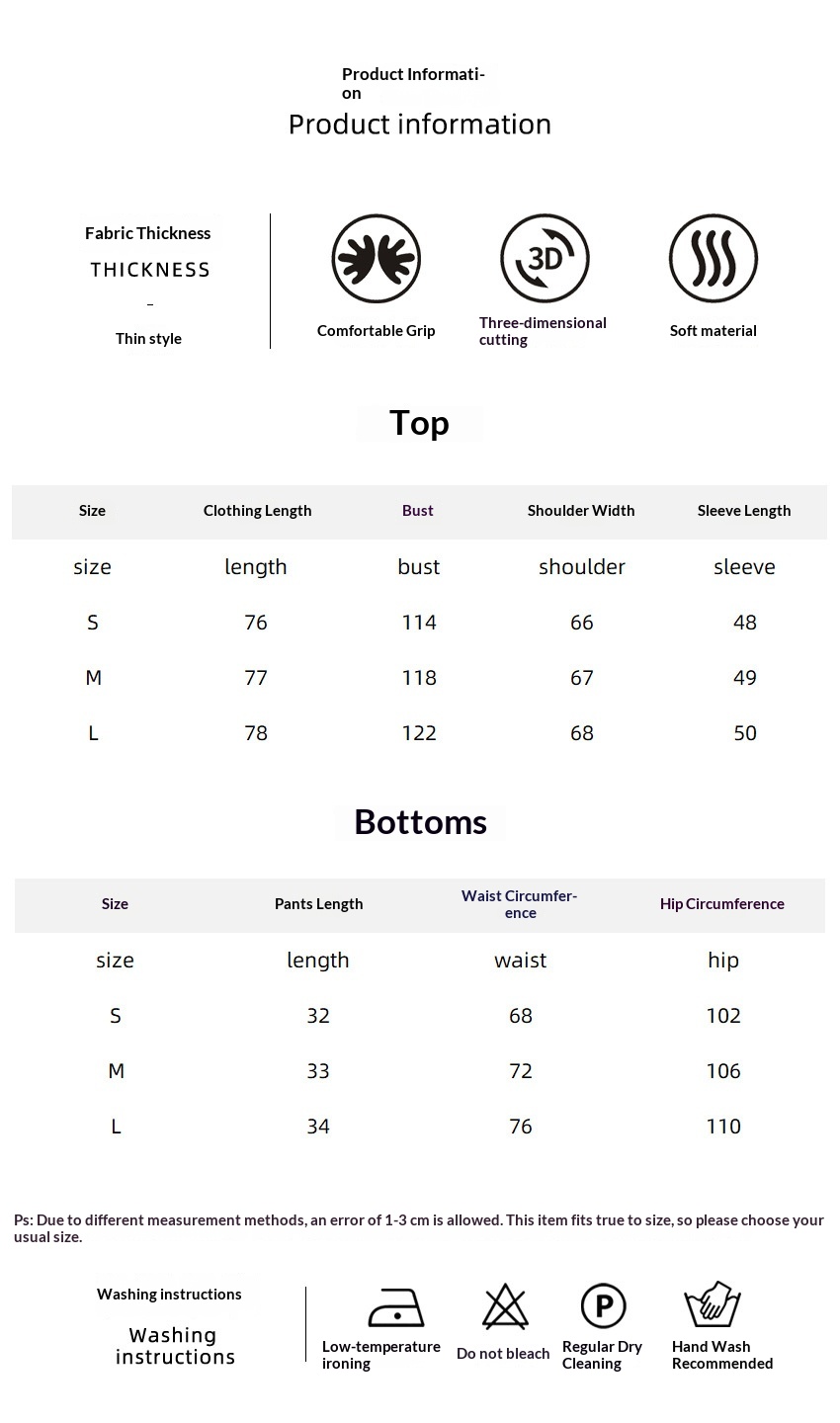Viewport: 840px width, 1423px height.
Task: Click the Soft material wavy lines icon
Action: click(714, 259)
